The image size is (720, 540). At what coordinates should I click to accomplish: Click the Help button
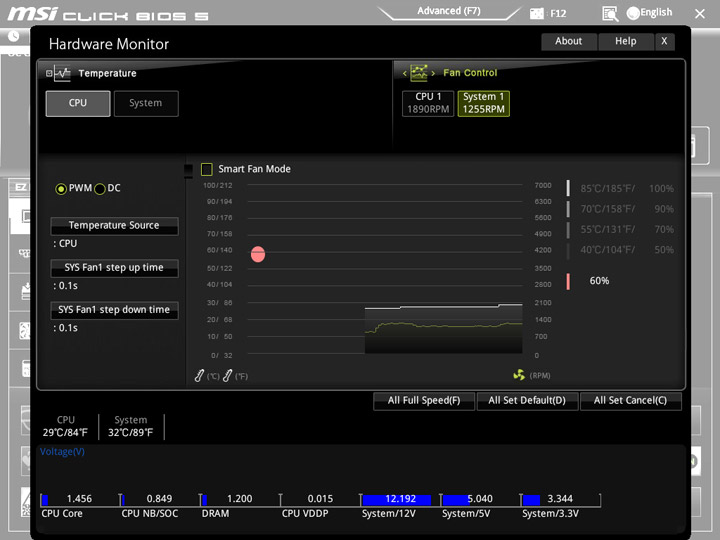[x=626, y=41]
